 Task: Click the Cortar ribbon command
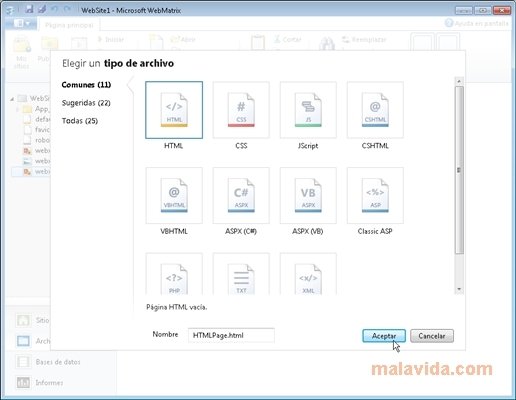(x=287, y=40)
